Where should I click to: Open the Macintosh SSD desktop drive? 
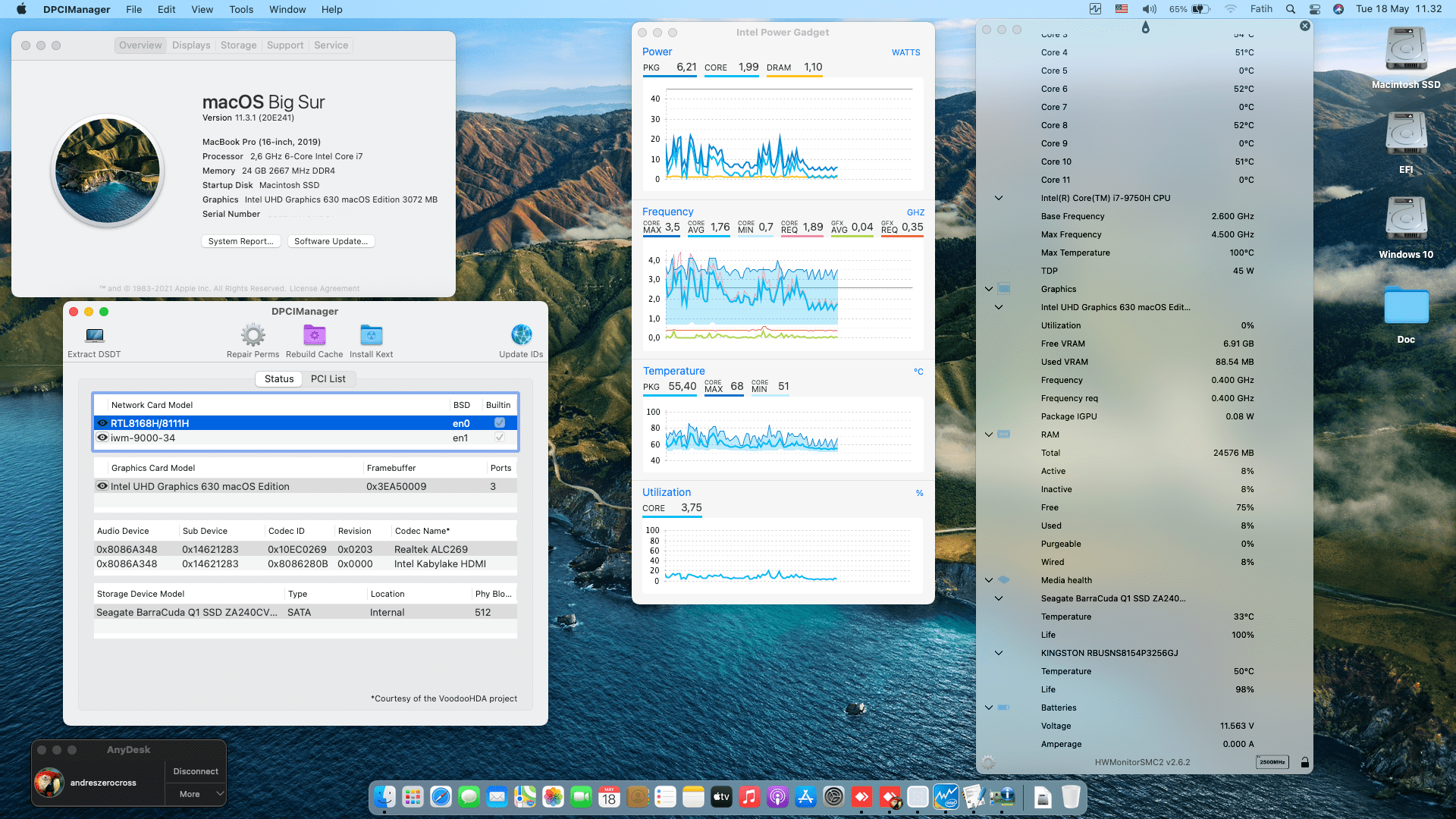[1406, 58]
